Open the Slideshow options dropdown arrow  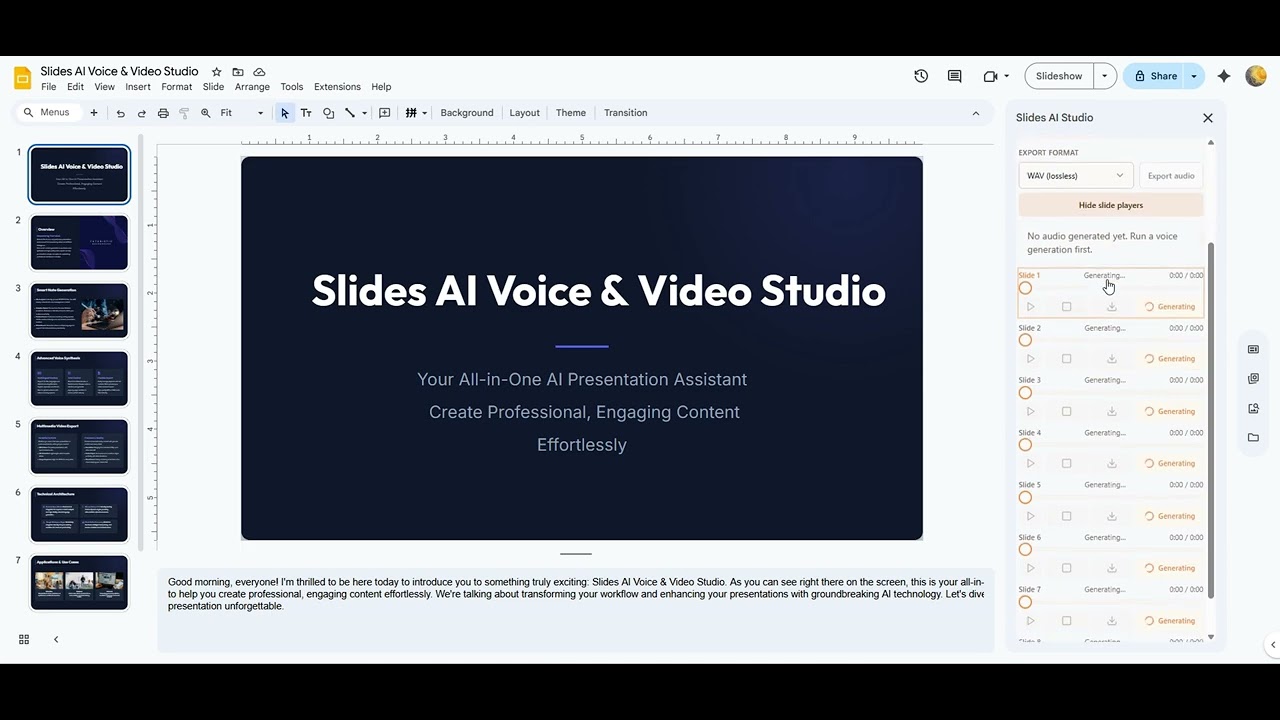click(x=1105, y=76)
